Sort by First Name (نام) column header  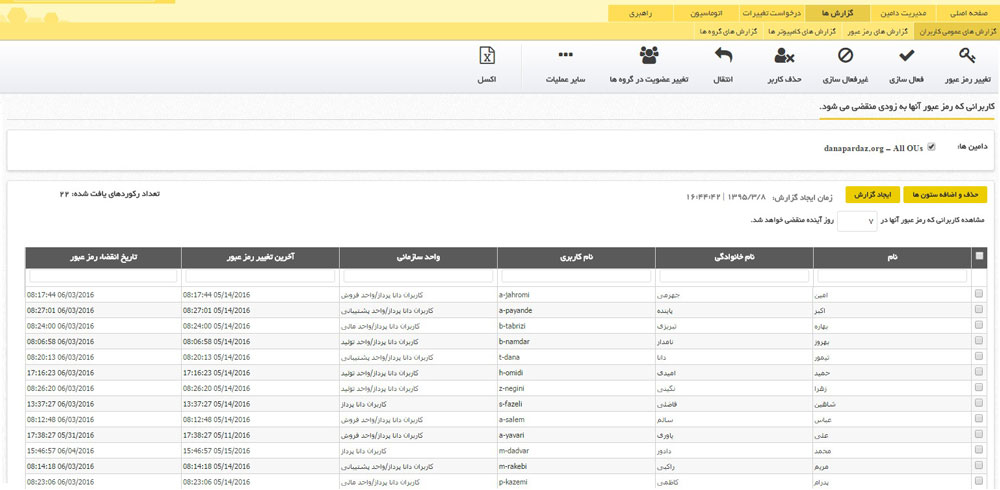point(892,257)
